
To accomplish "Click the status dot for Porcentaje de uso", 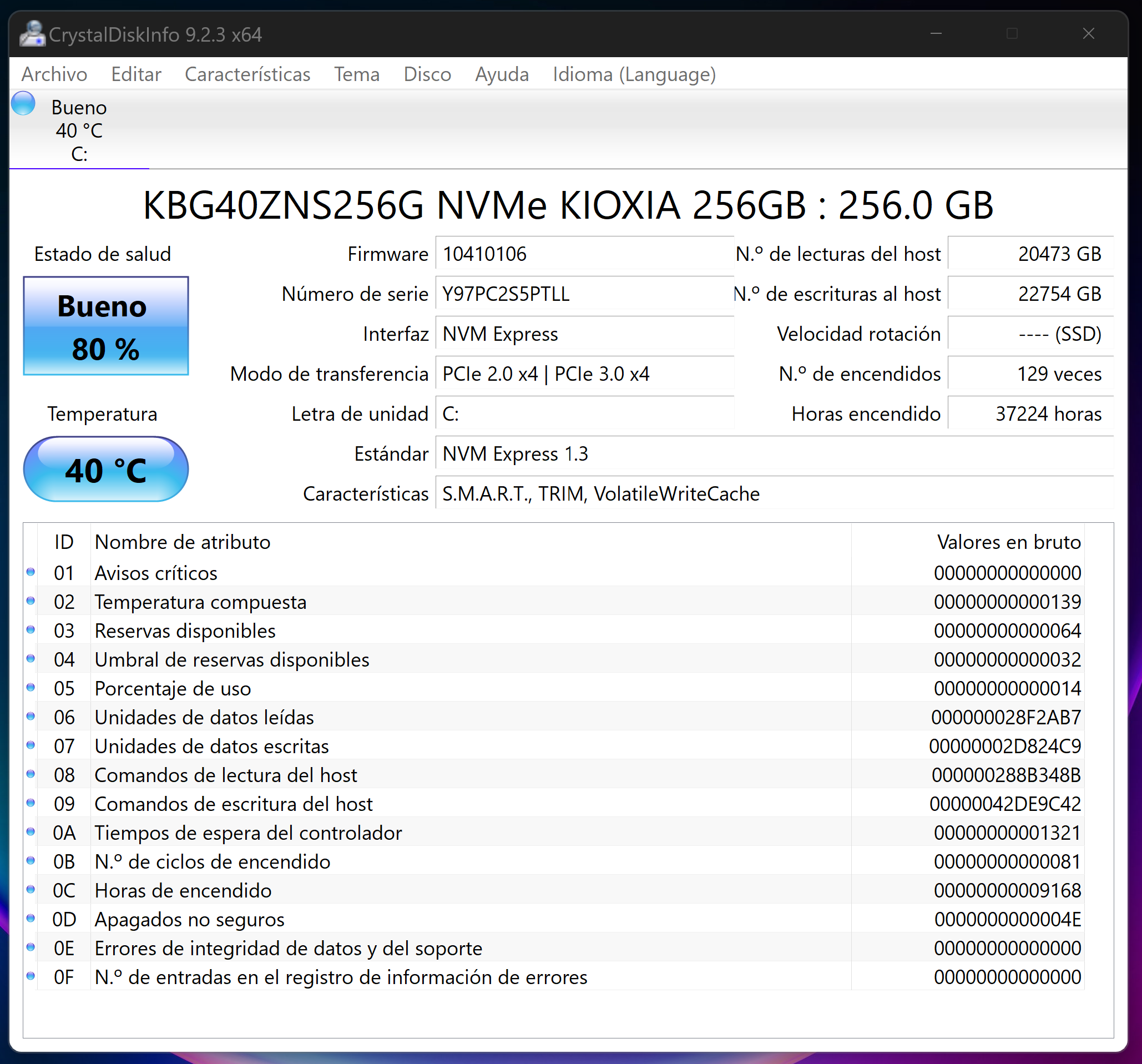I will pos(31,688).
